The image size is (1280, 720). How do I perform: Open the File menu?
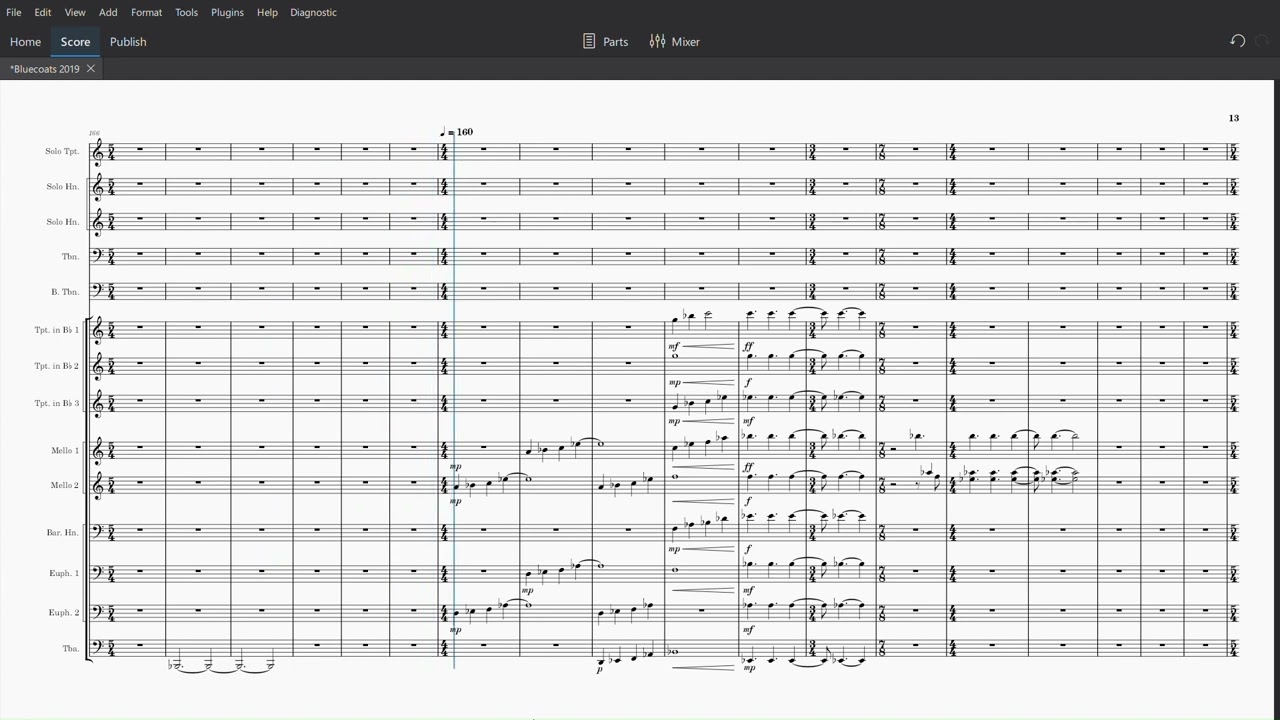pyautogui.click(x=14, y=12)
